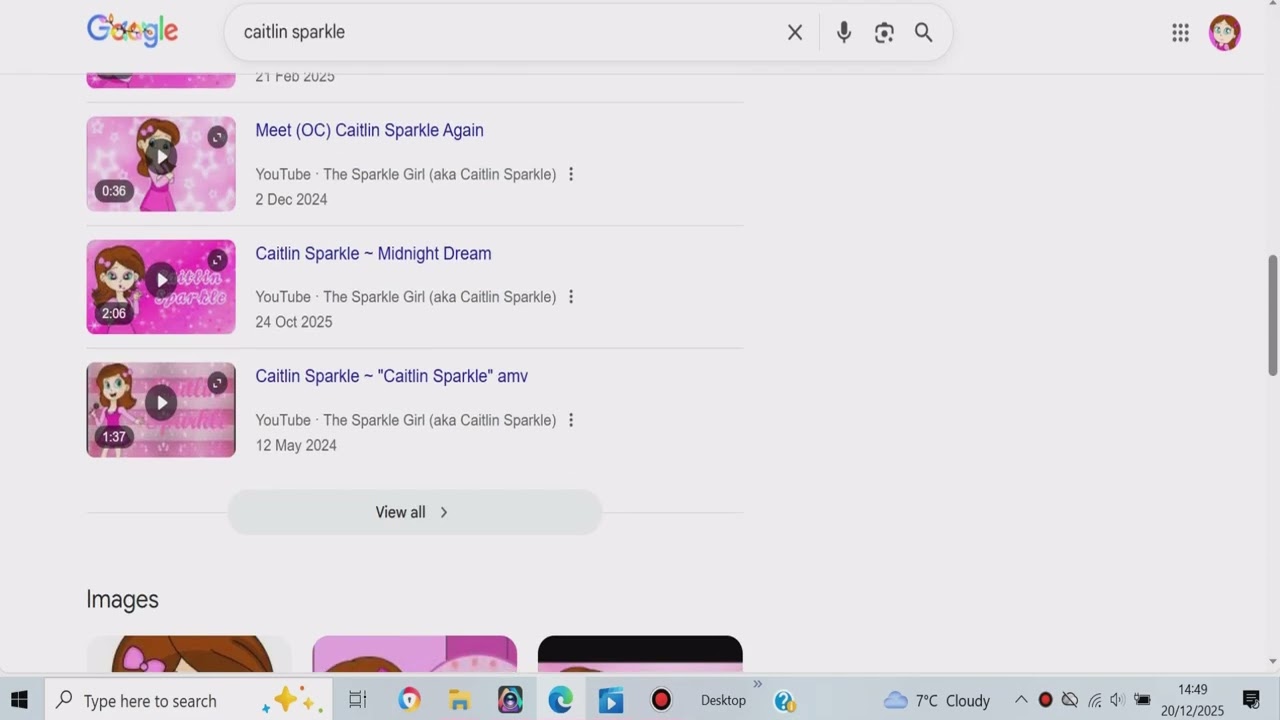This screenshot has height=720, width=1280.
Task: Open Google Lens image search
Action: point(884,33)
